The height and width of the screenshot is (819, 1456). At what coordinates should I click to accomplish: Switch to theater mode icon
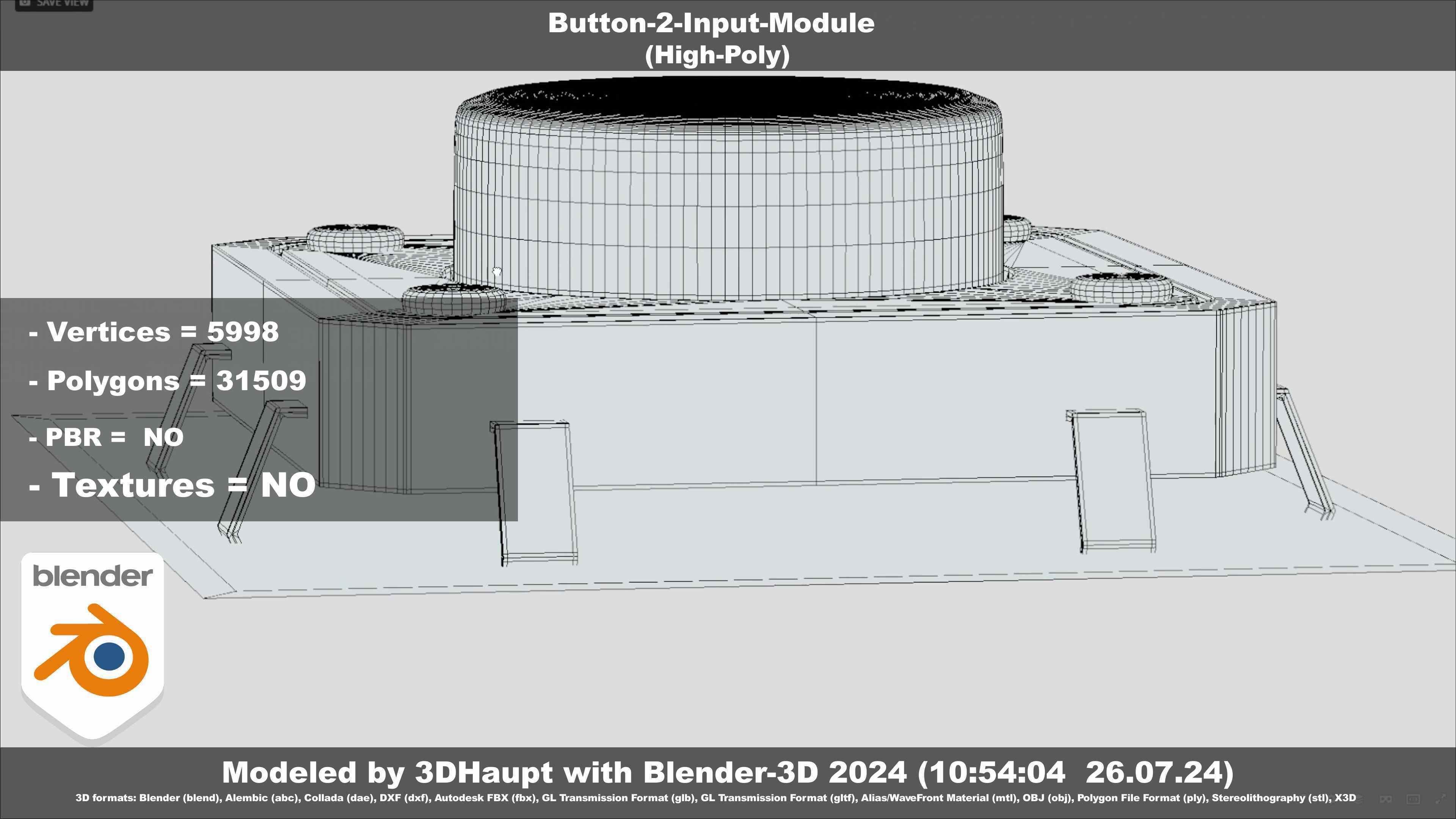[x=1414, y=799]
